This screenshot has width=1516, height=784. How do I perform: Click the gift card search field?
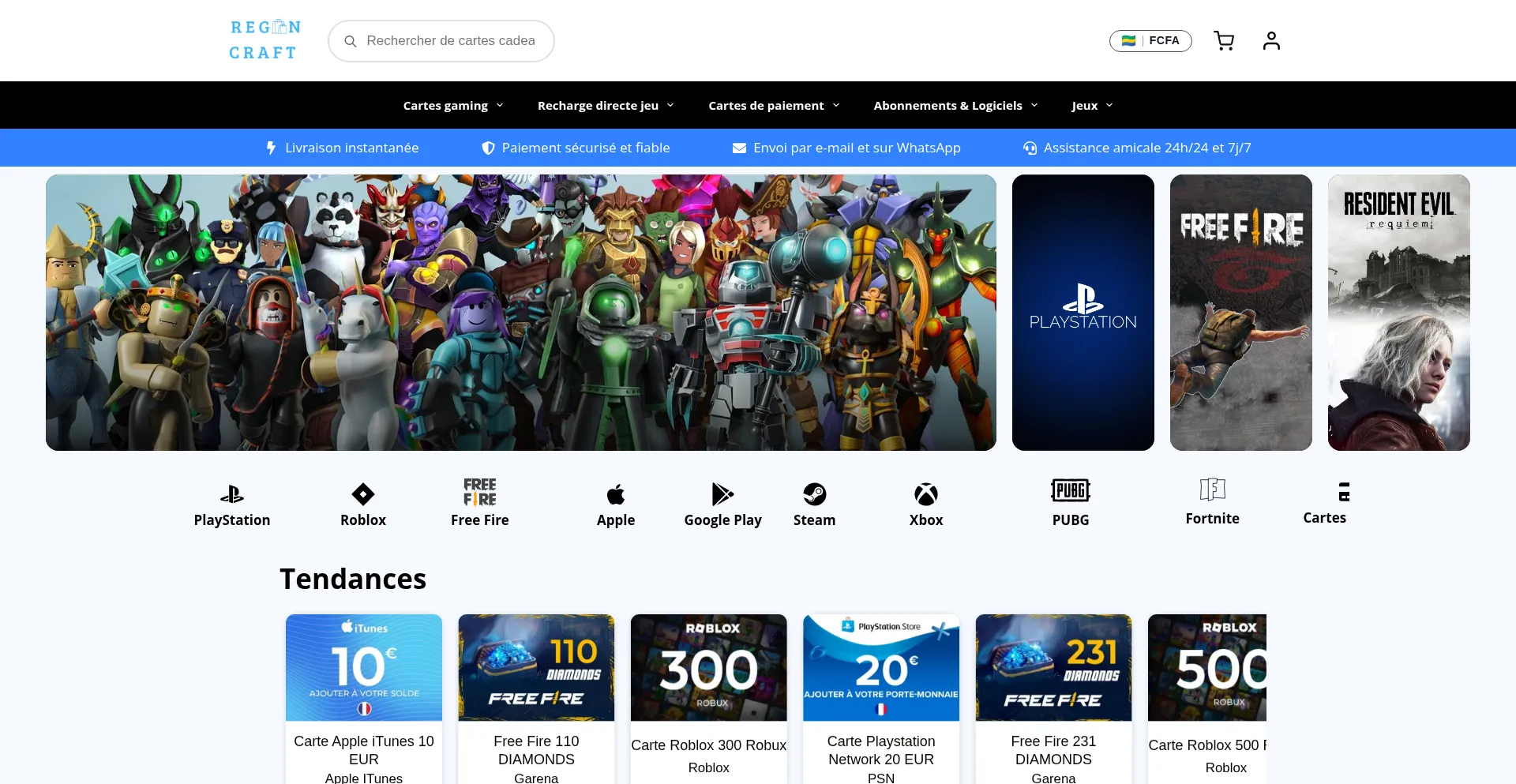[441, 41]
